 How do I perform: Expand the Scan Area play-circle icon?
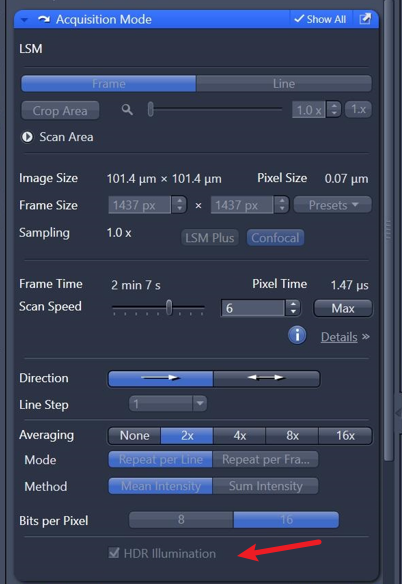tap(27, 137)
